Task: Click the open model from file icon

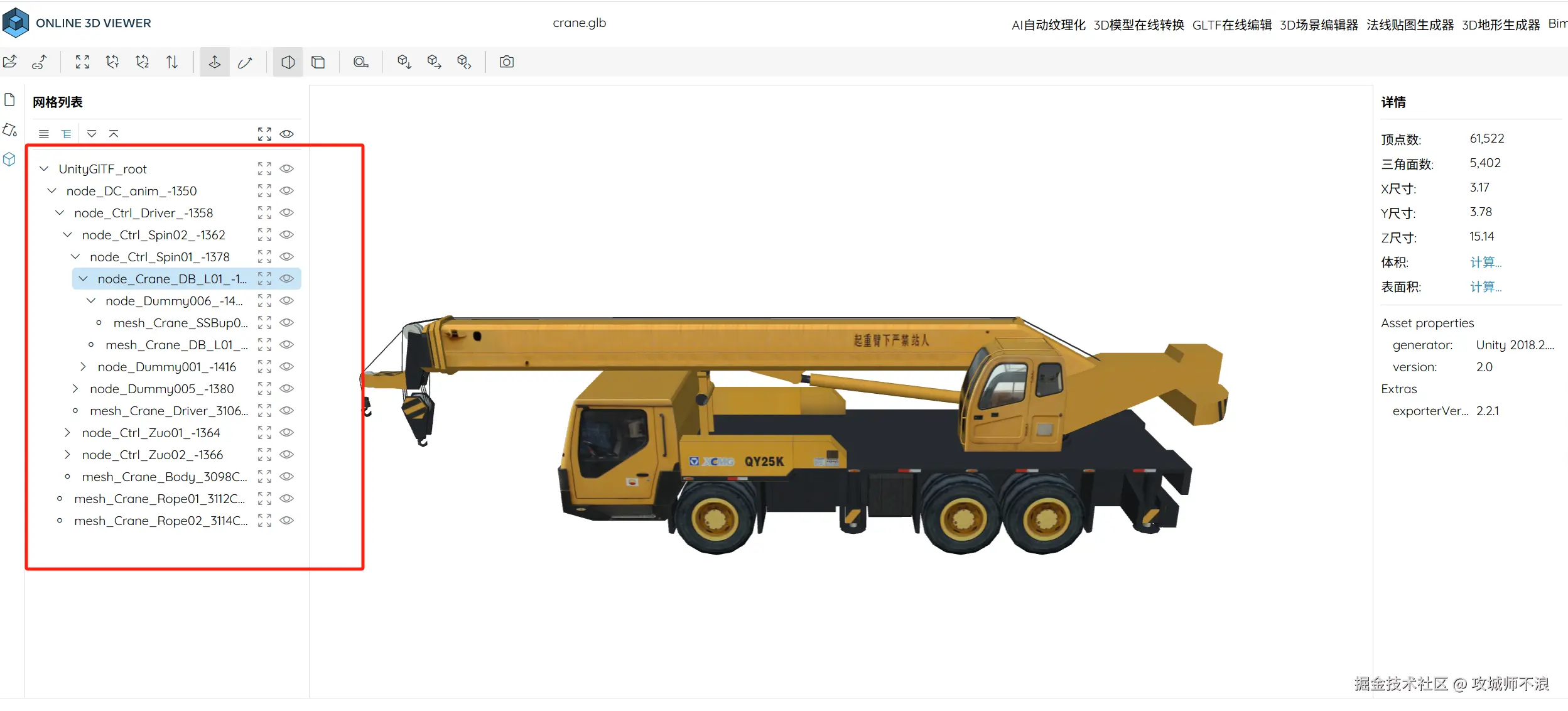Action: coord(10,62)
